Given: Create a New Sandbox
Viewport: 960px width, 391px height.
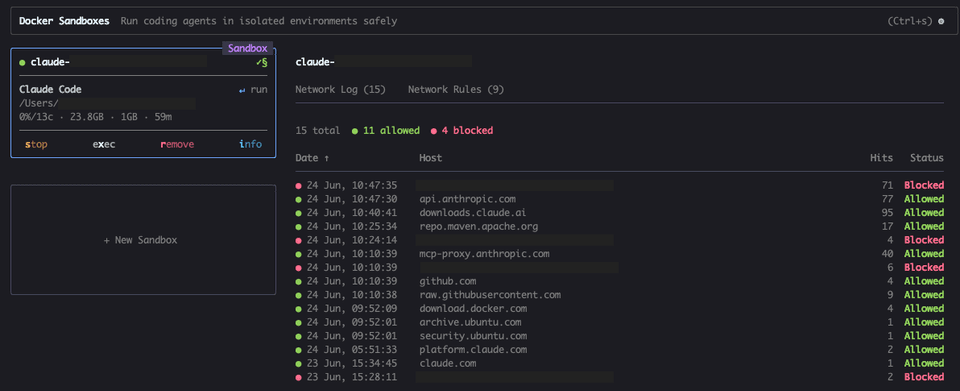Looking at the screenshot, I should [x=141, y=240].
